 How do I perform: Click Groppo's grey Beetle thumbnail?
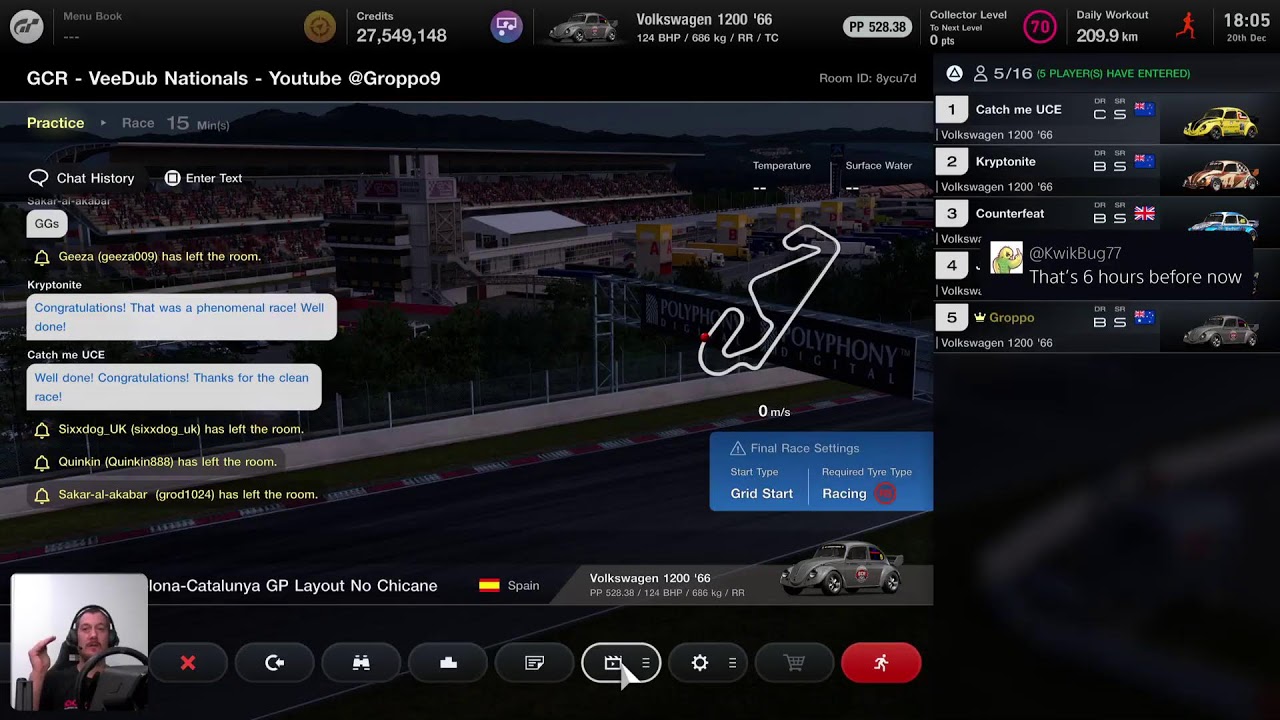[x=1220, y=330]
